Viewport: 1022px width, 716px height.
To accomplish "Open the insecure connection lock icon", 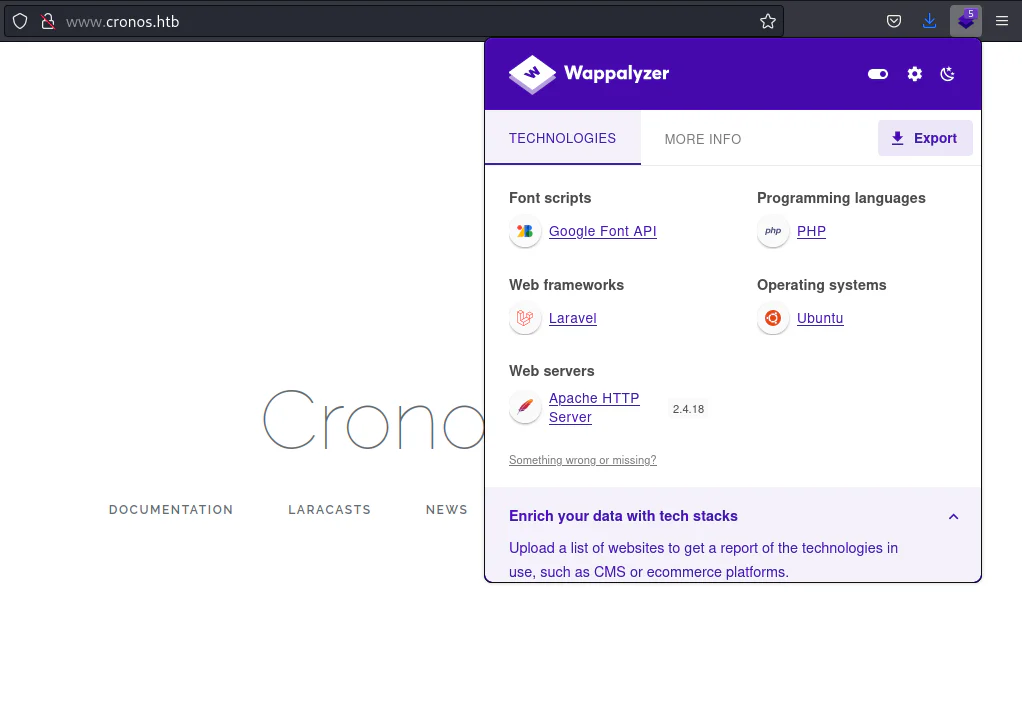I will click(48, 21).
